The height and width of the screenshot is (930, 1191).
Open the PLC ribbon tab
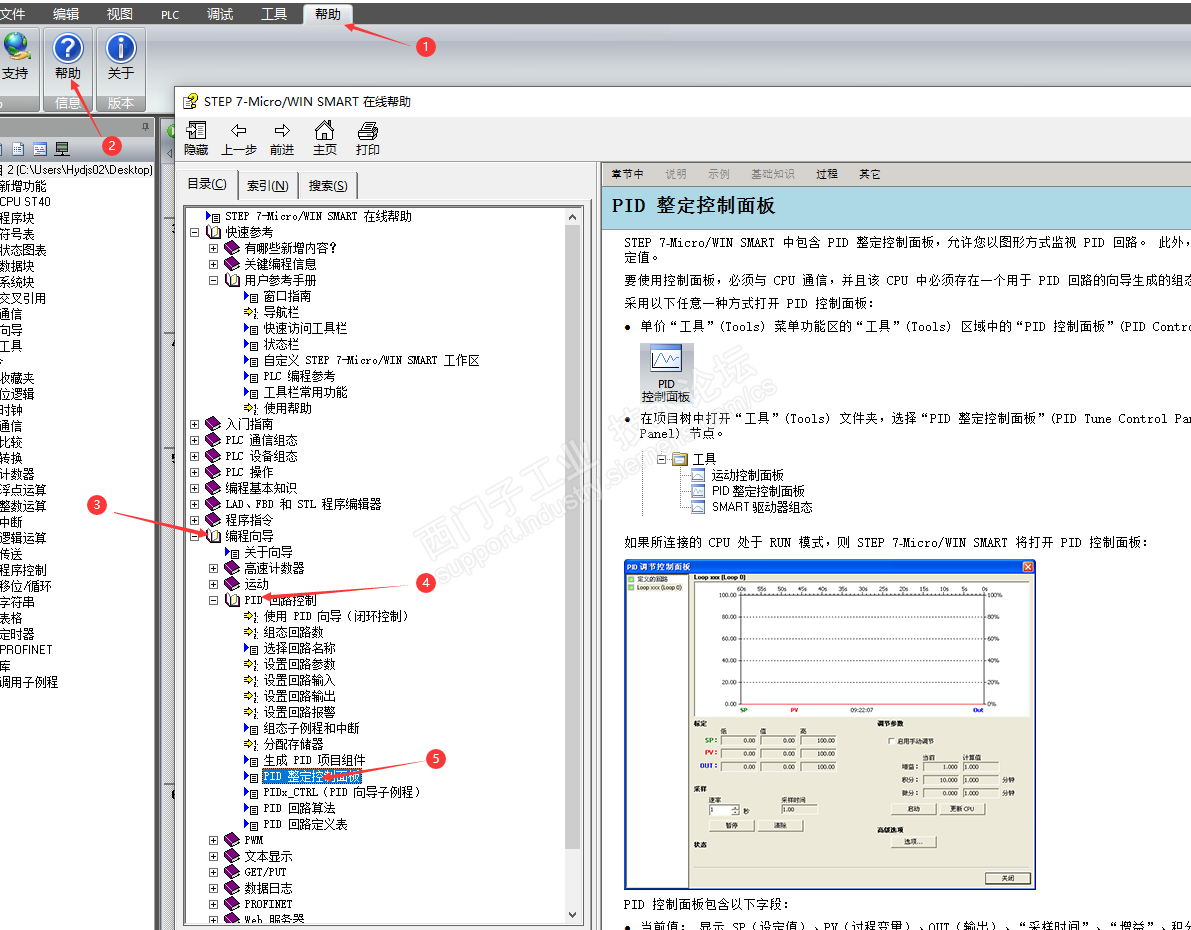coord(170,14)
